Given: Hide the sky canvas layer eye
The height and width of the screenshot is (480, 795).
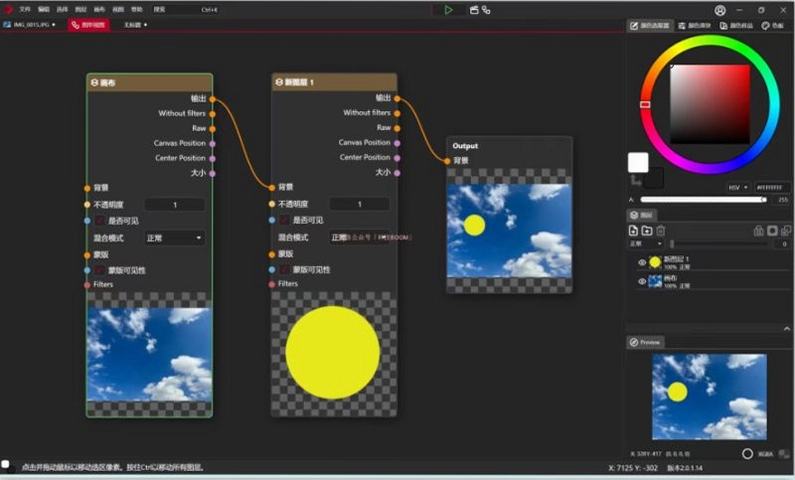Looking at the screenshot, I should [642, 281].
